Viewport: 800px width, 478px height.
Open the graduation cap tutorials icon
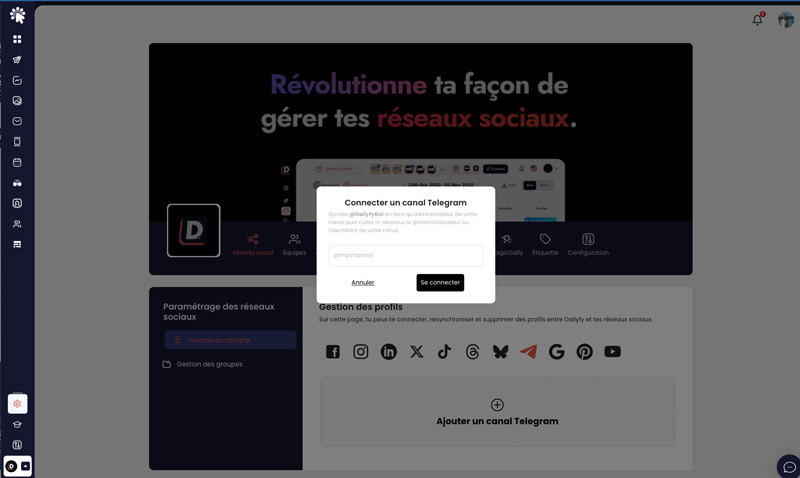[x=17, y=424]
